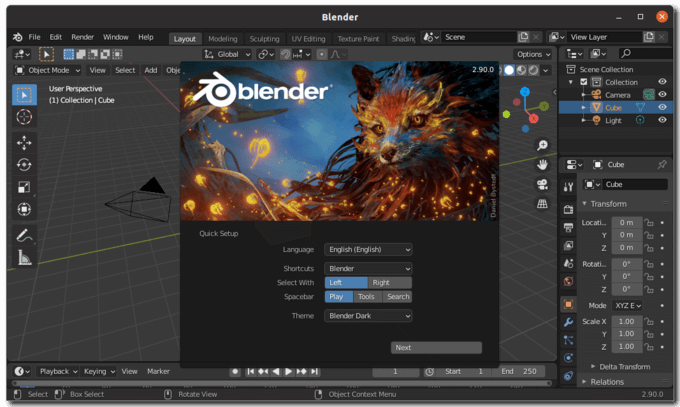Open the rotation Mode XYZ dropdown

627,305
